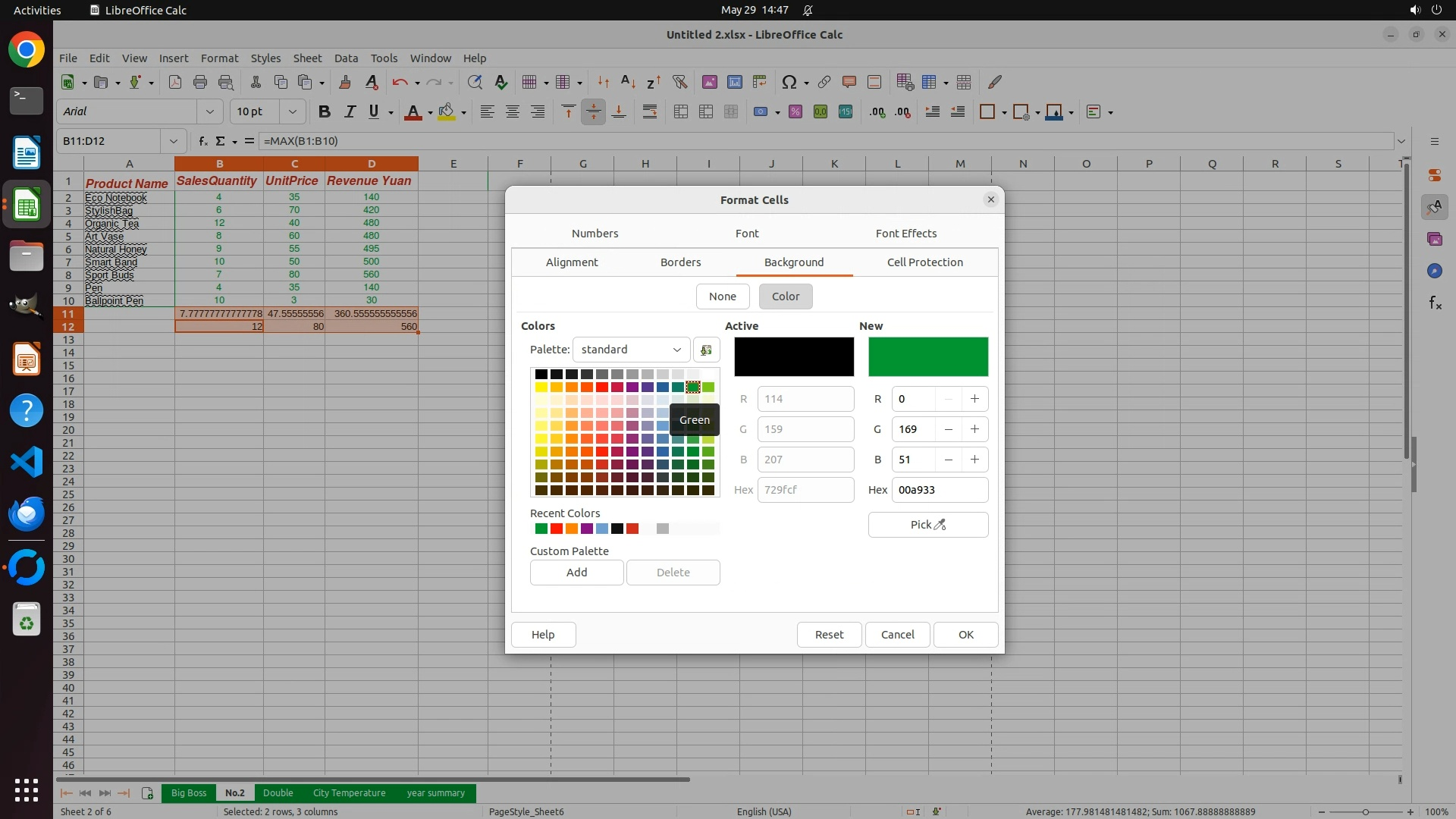This screenshot has height=819, width=1456.
Task: Click the Bold formatting icon
Action: pos(325,111)
